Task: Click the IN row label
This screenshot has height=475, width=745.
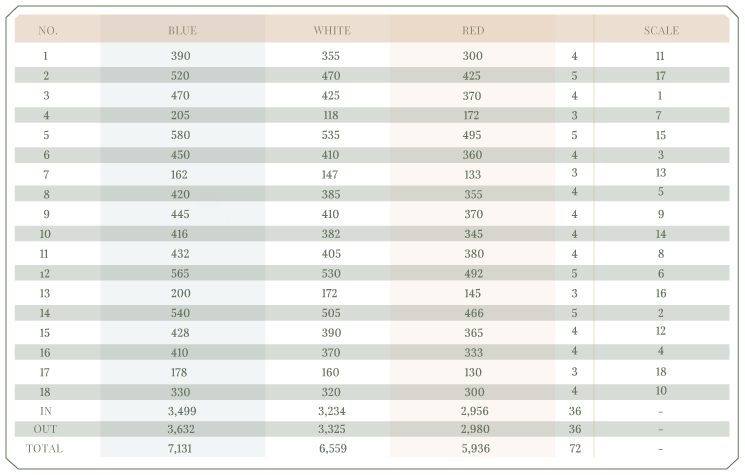Action: (x=46, y=410)
